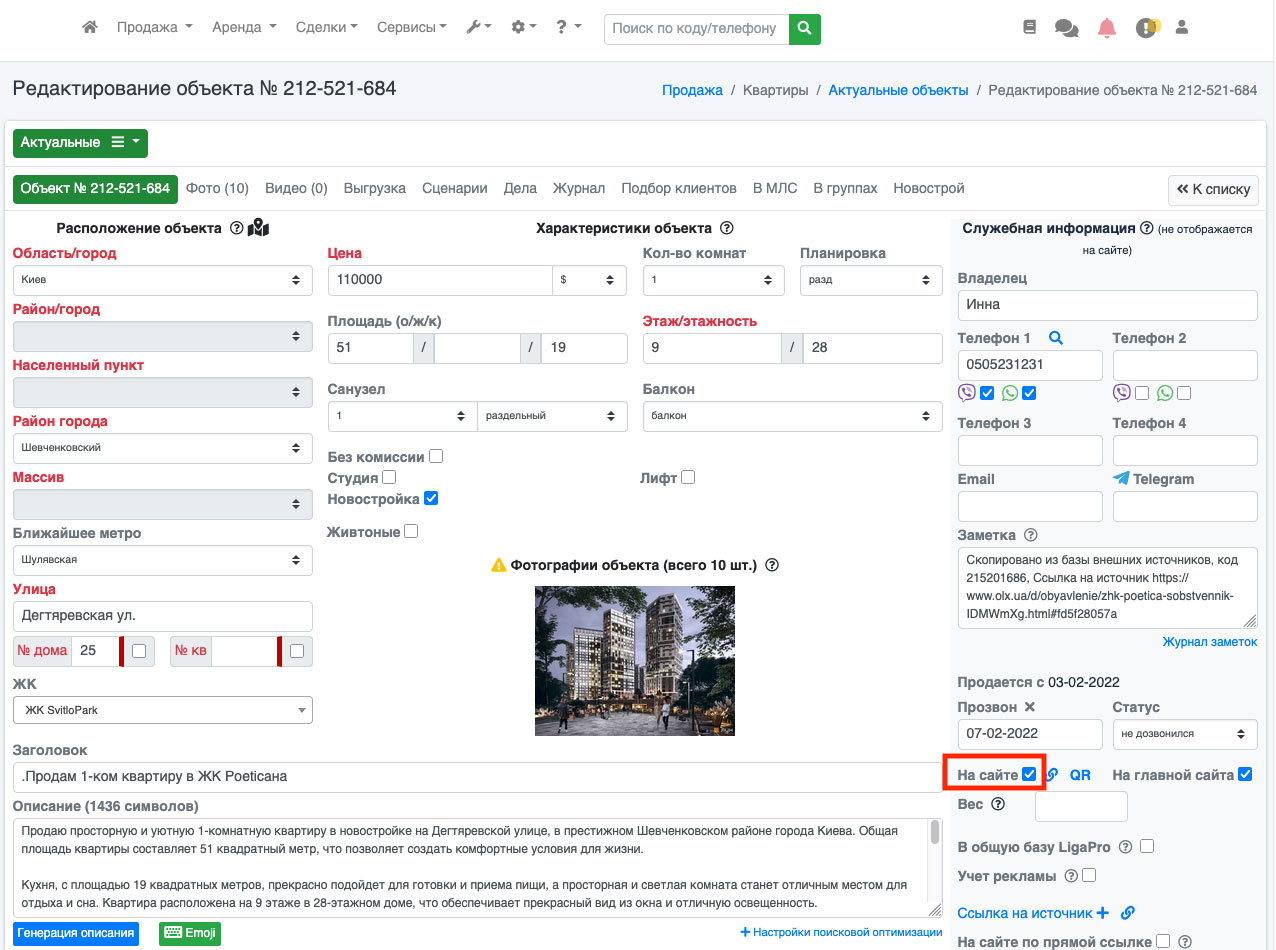Click the user profile icon
This screenshot has width=1276, height=950.
click(x=1181, y=28)
